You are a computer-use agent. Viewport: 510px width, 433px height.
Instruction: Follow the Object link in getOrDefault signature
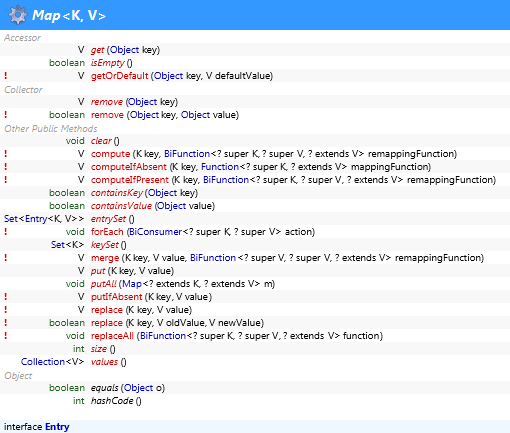(169, 76)
